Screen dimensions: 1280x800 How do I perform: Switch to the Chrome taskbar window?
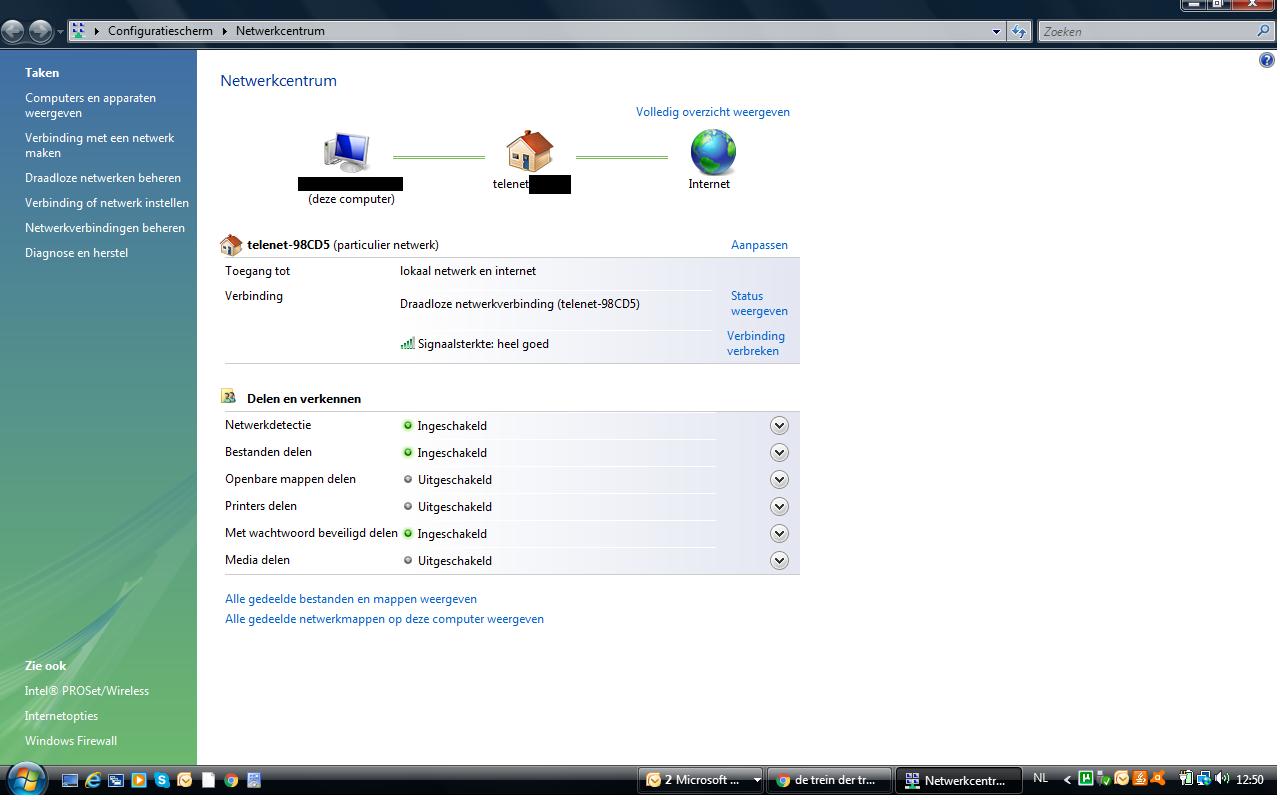click(829, 780)
